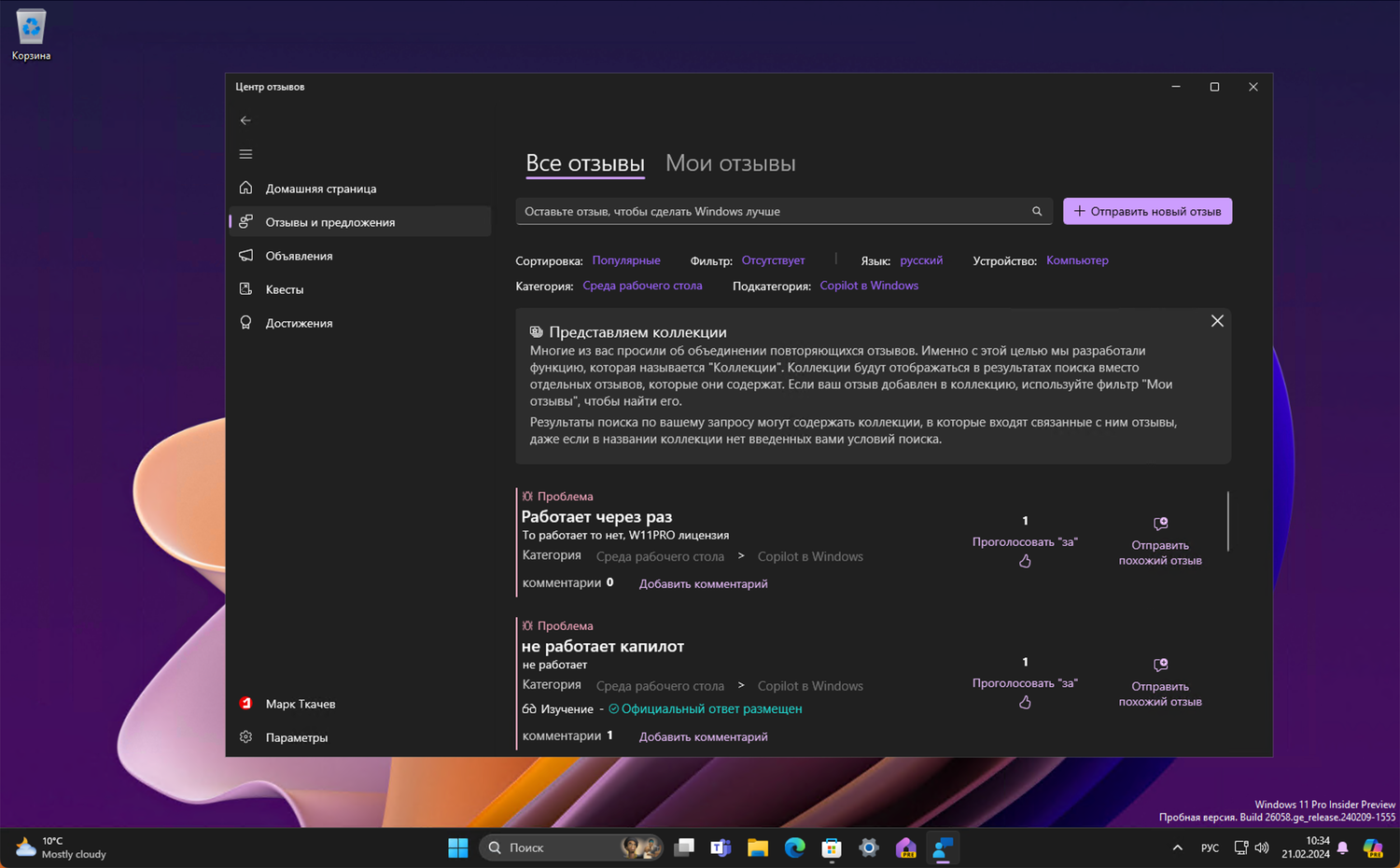Image resolution: width=1400 pixels, height=868 pixels.
Task: Open volume control in the system tray
Action: 1262,847
